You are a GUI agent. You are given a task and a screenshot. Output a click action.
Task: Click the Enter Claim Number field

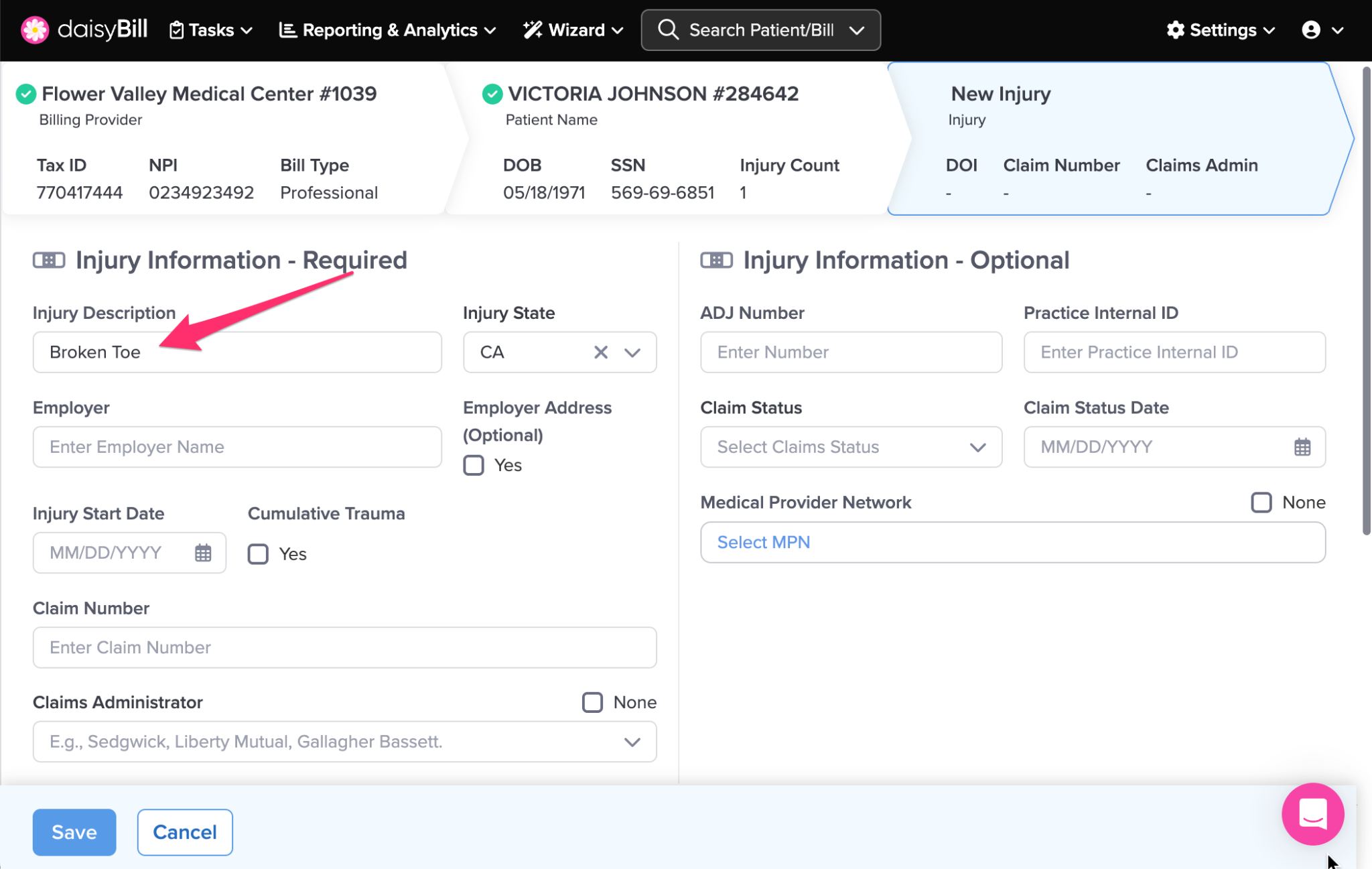click(344, 647)
